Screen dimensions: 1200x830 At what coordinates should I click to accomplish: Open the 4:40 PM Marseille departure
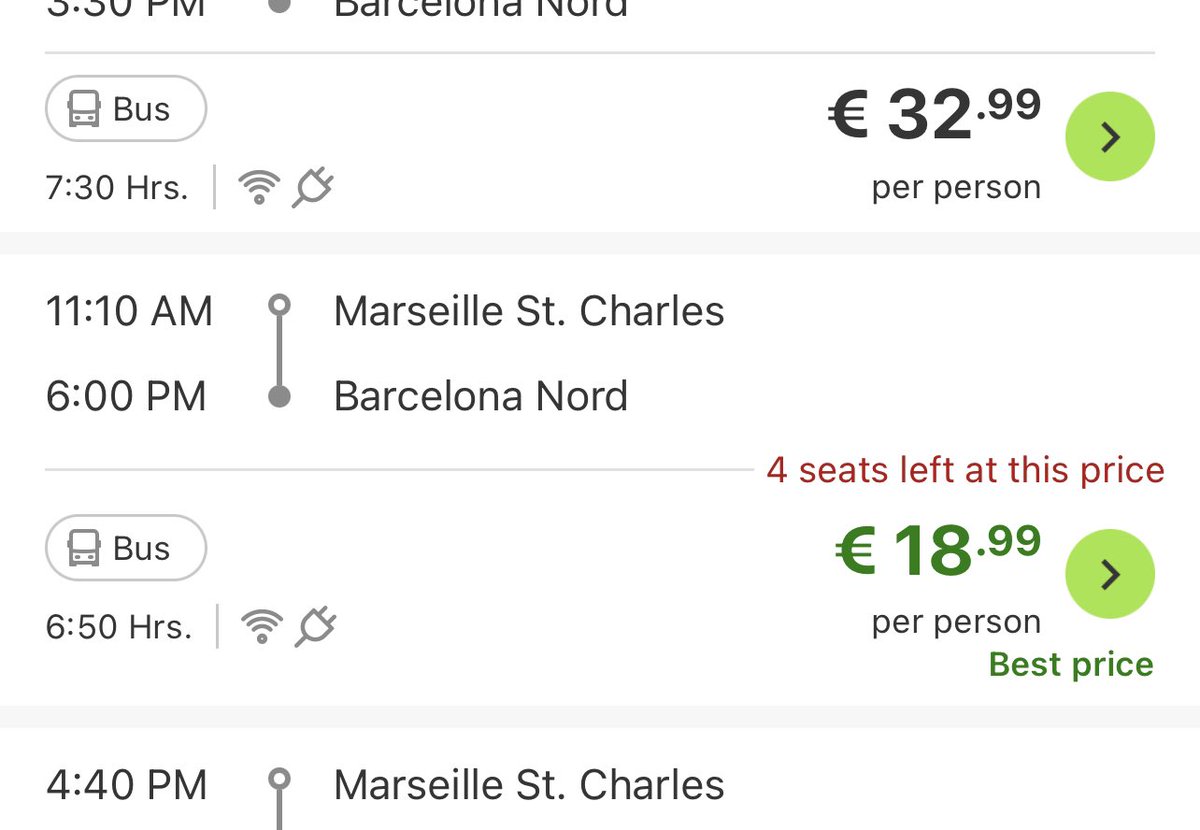tap(126, 785)
